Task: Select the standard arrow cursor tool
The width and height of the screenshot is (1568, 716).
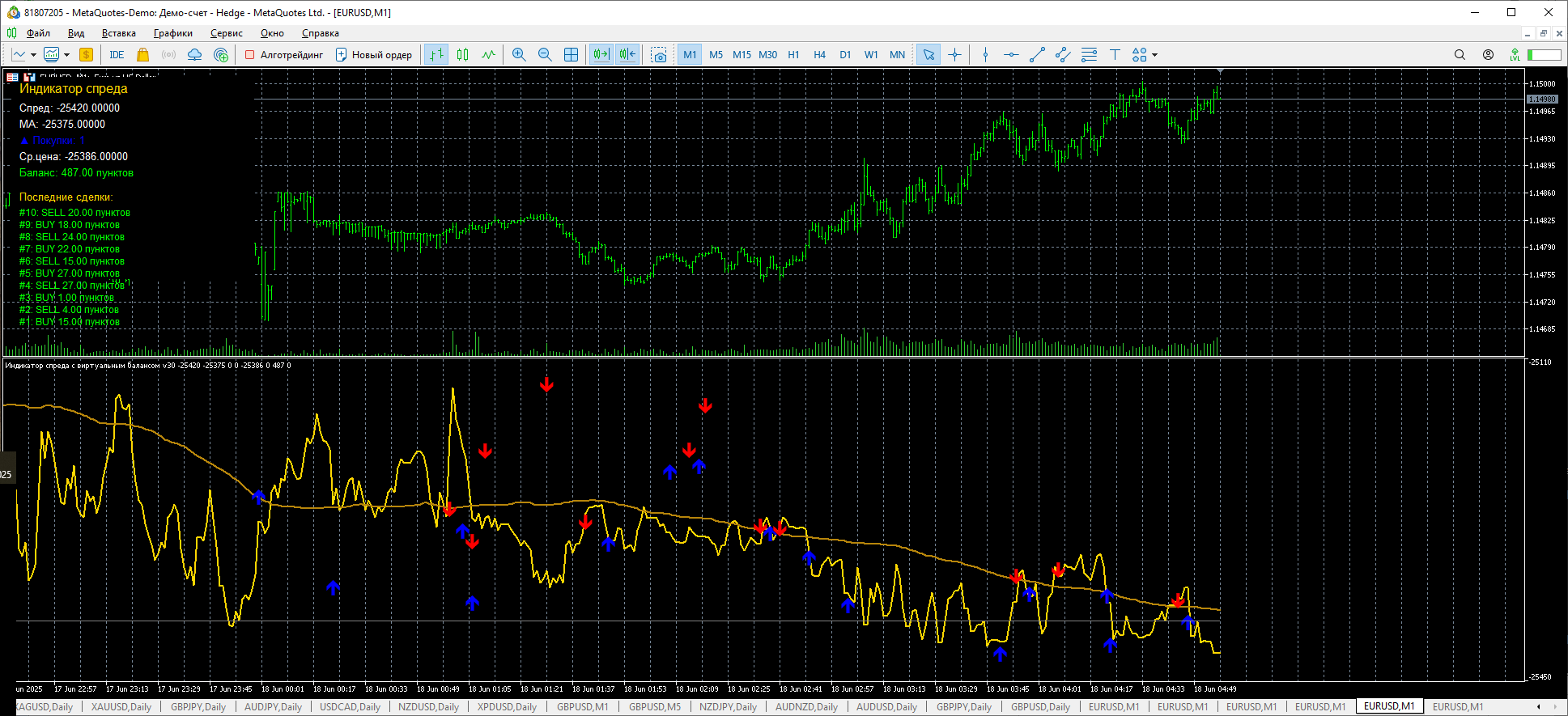Action: point(928,55)
